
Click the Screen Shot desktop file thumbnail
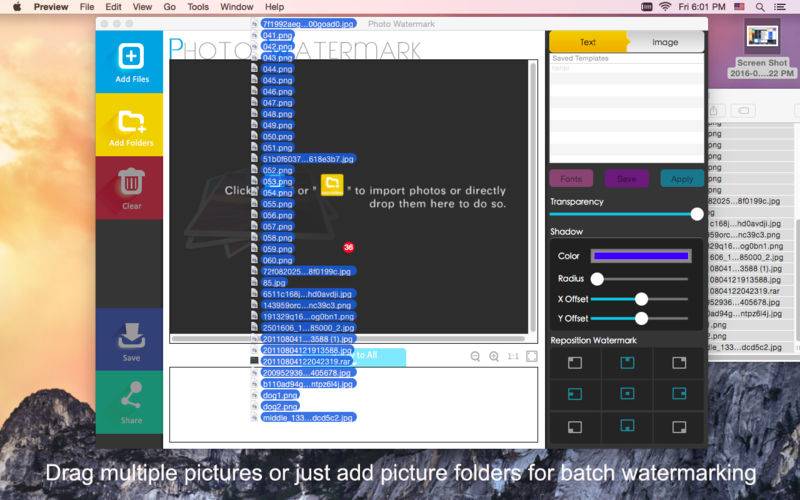coord(762,37)
